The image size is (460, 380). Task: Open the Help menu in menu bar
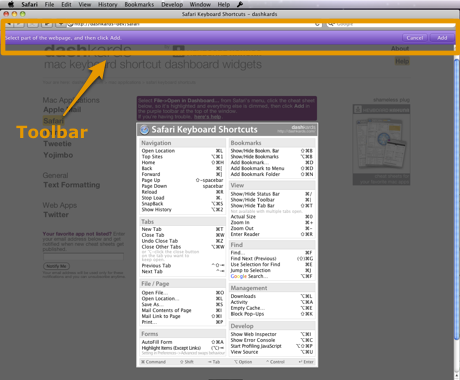coord(224,4)
